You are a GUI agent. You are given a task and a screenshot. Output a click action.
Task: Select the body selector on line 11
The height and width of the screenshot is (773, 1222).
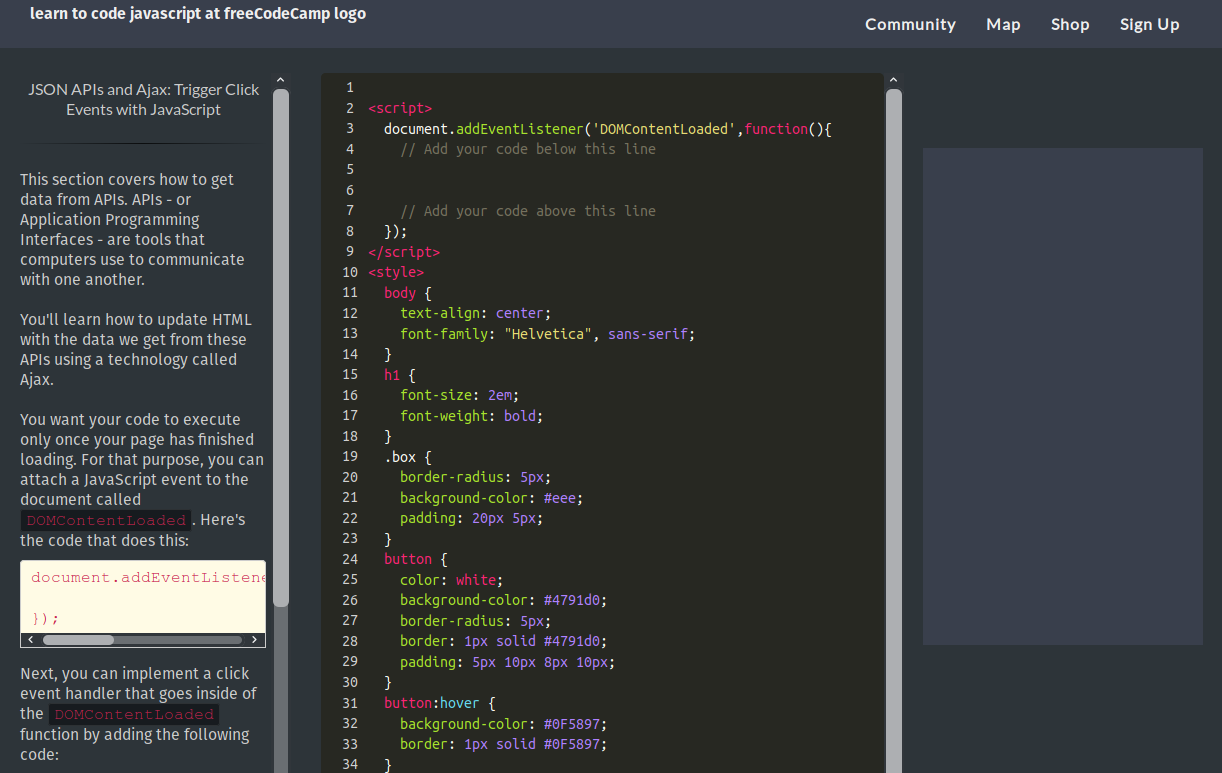tap(399, 292)
